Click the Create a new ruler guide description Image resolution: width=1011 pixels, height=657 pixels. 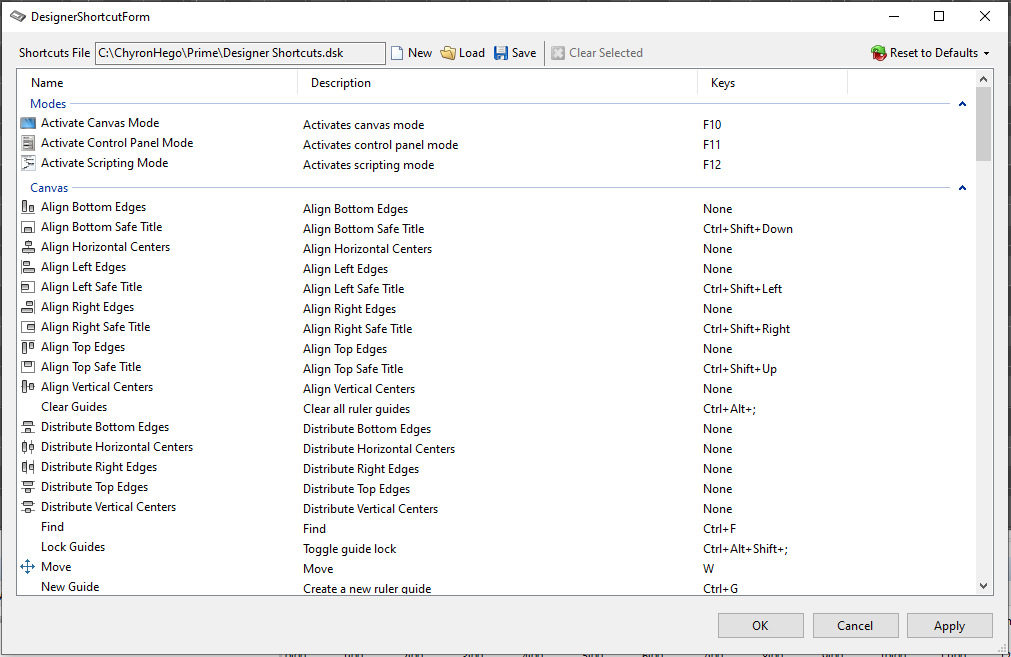(367, 589)
